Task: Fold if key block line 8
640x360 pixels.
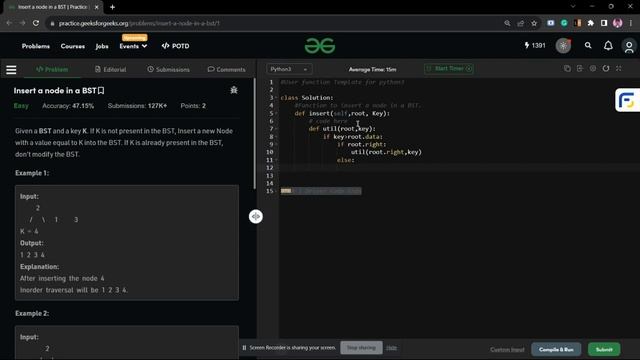Action: (276, 137)
